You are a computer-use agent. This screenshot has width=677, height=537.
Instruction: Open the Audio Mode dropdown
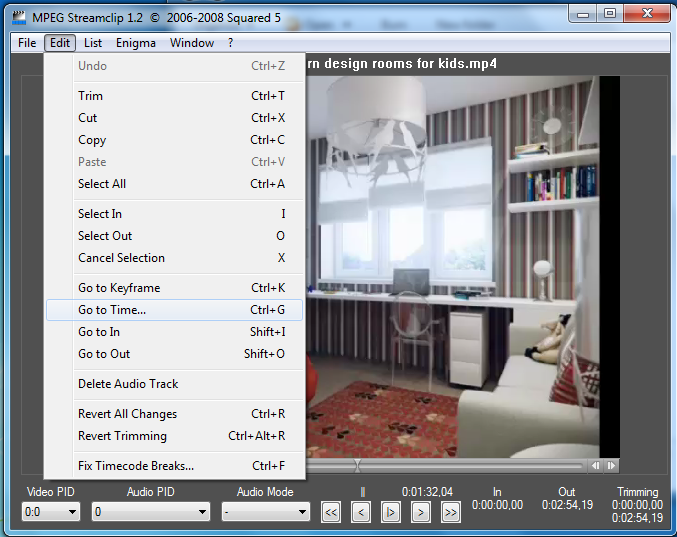pyautogui.click(x=266, y=512)
